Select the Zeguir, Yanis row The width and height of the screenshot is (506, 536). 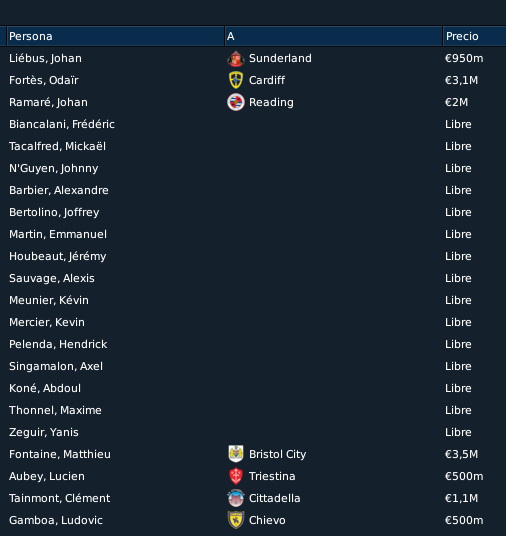253,432
